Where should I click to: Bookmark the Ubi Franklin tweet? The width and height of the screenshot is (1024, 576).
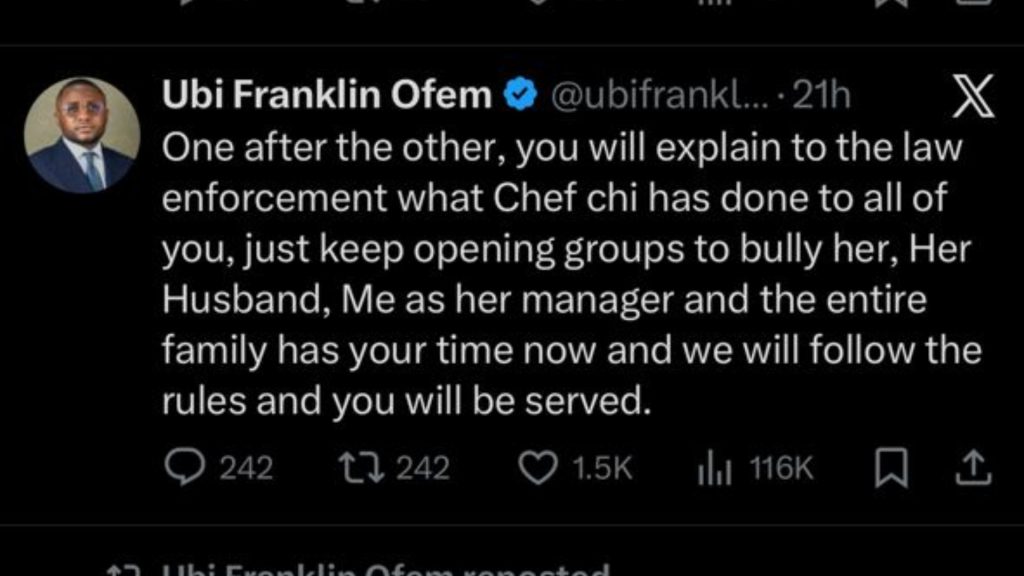coord(889,468)
